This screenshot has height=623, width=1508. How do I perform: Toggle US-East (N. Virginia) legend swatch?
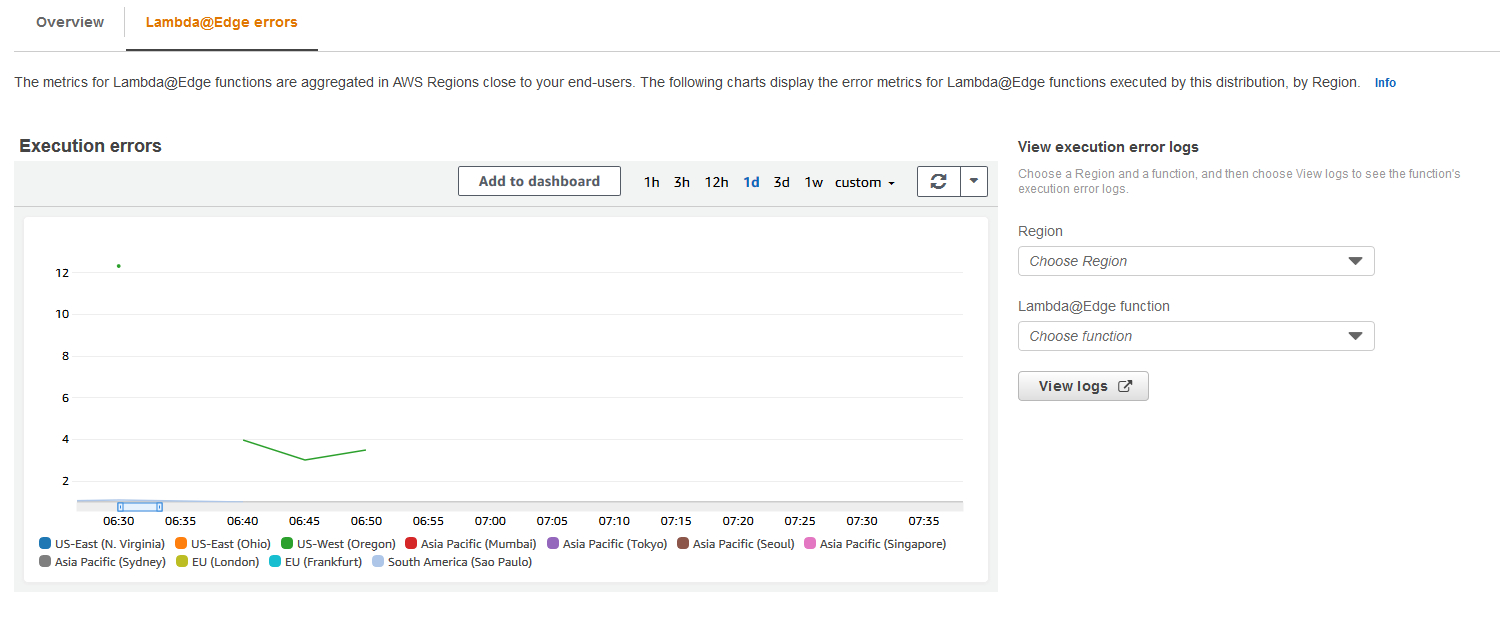click(x=45, y=543)
